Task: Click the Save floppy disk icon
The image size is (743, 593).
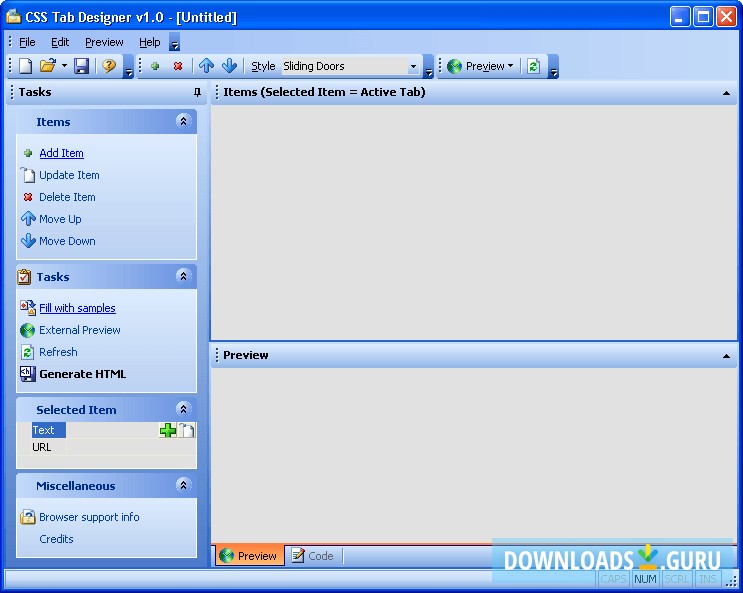Action: click(82, 66)
